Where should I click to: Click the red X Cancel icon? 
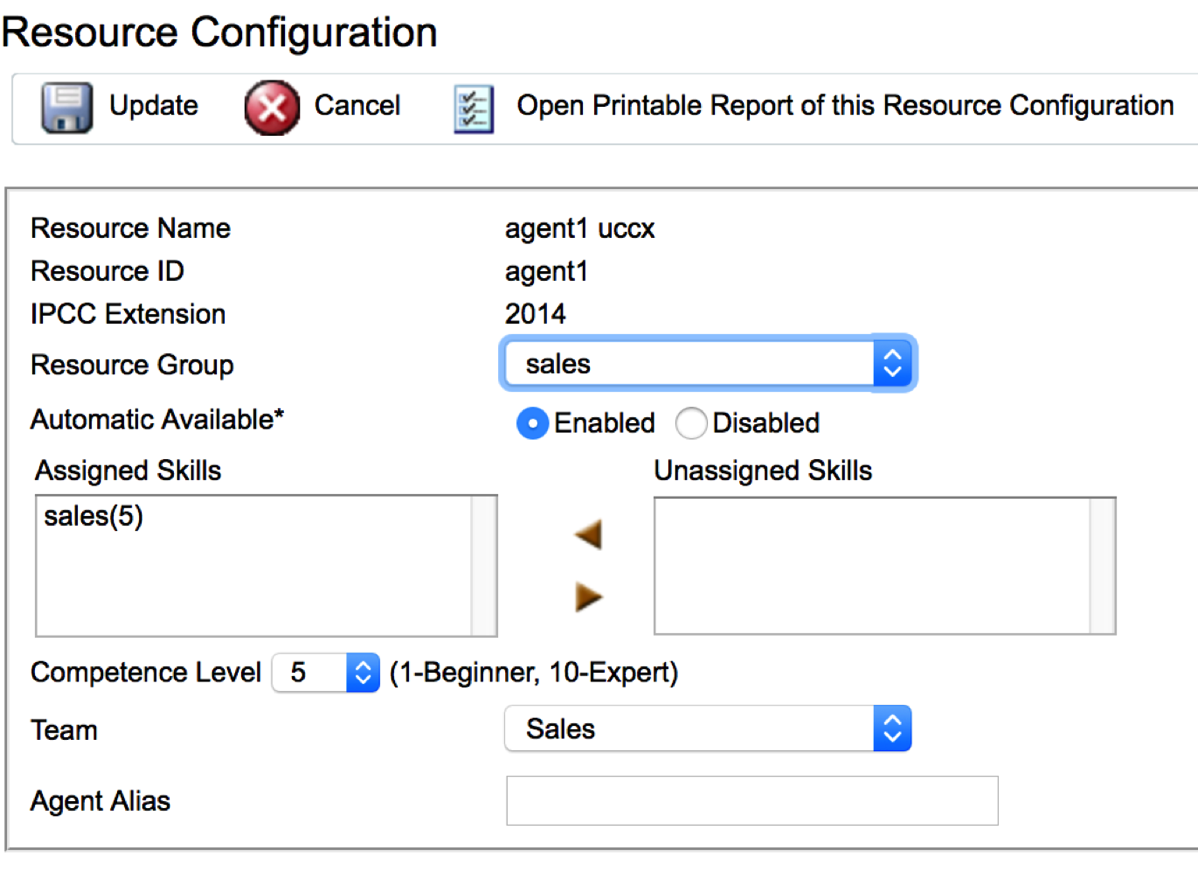tap(271, 107)
